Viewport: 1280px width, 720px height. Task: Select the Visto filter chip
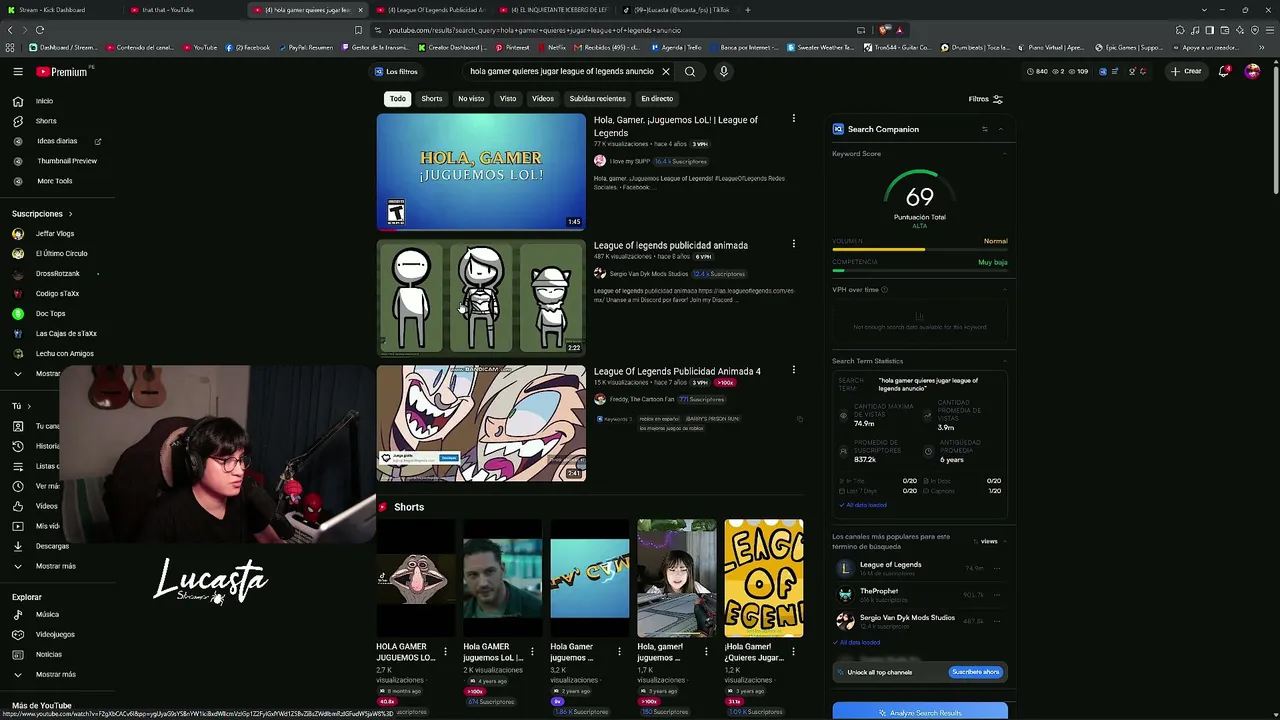[x=508, y=99]
